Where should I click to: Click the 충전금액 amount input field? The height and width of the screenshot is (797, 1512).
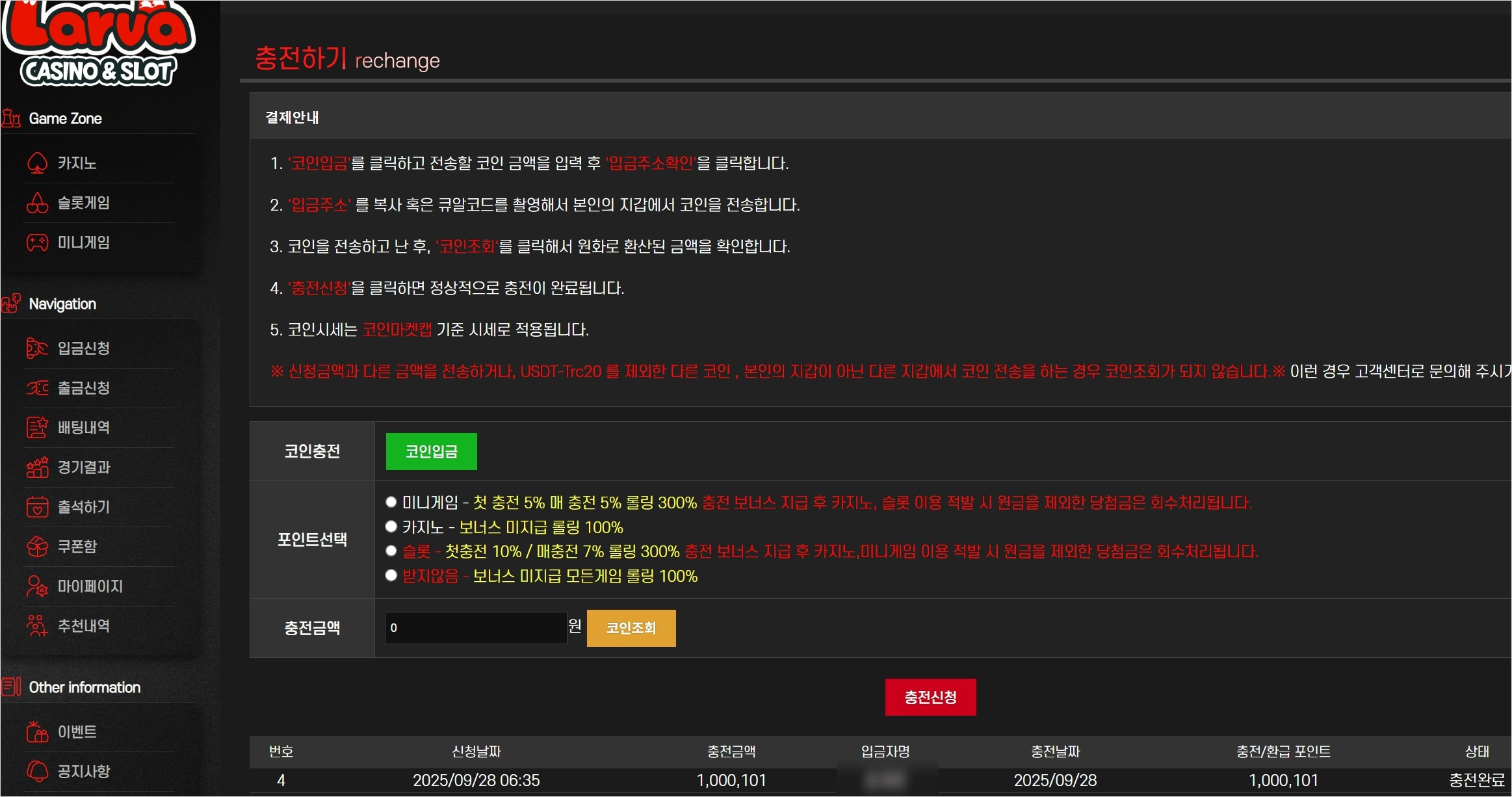(476, 628)
